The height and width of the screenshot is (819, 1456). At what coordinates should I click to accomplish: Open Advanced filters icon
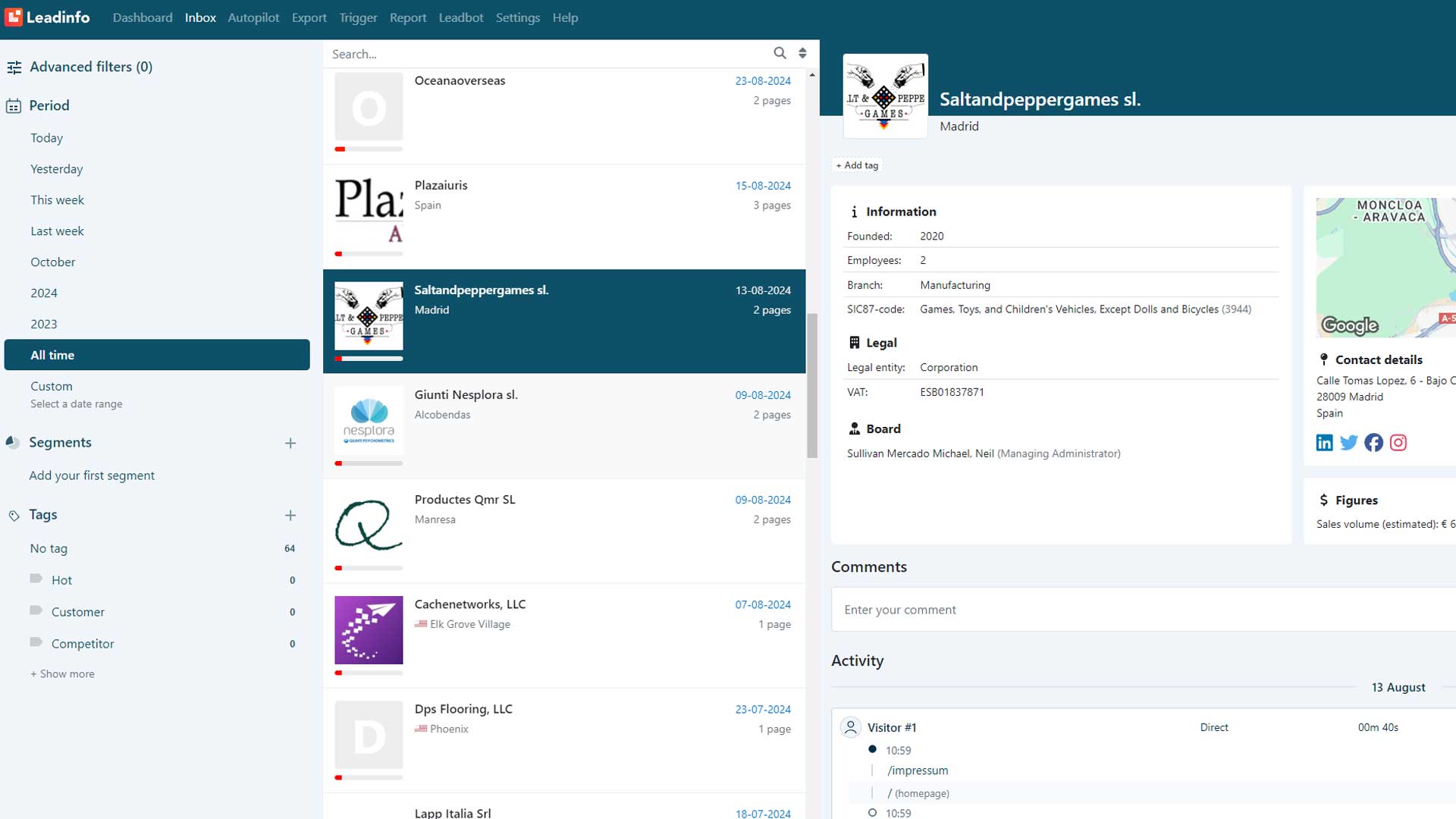14,67
